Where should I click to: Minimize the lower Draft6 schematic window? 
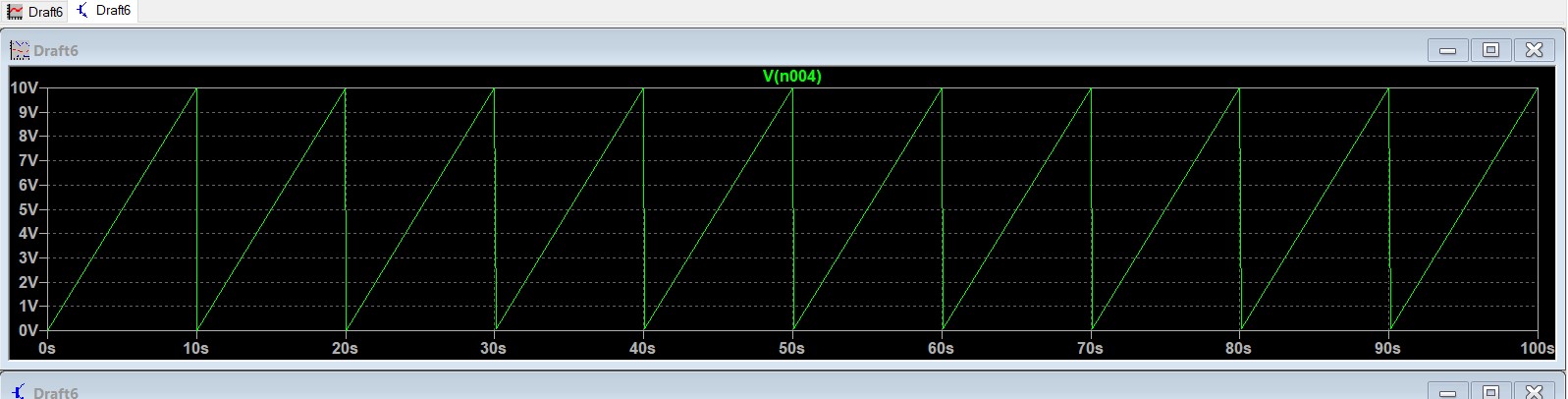(1447, 391)
